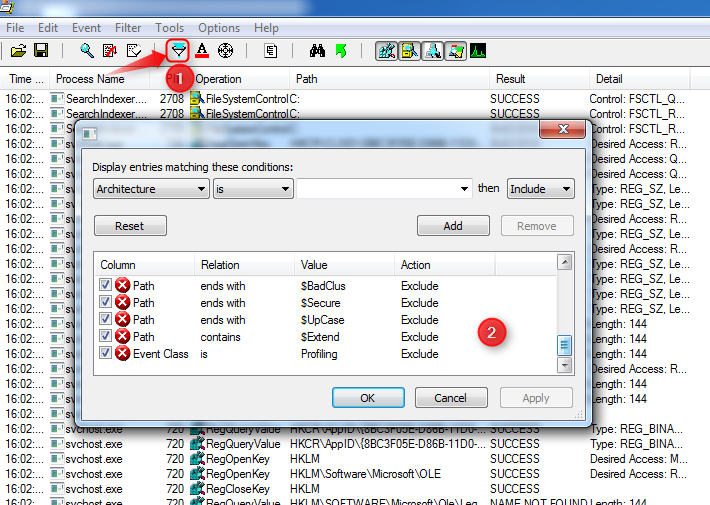Uncheck the Event Class Profiling filter

[x=105, y=352]
